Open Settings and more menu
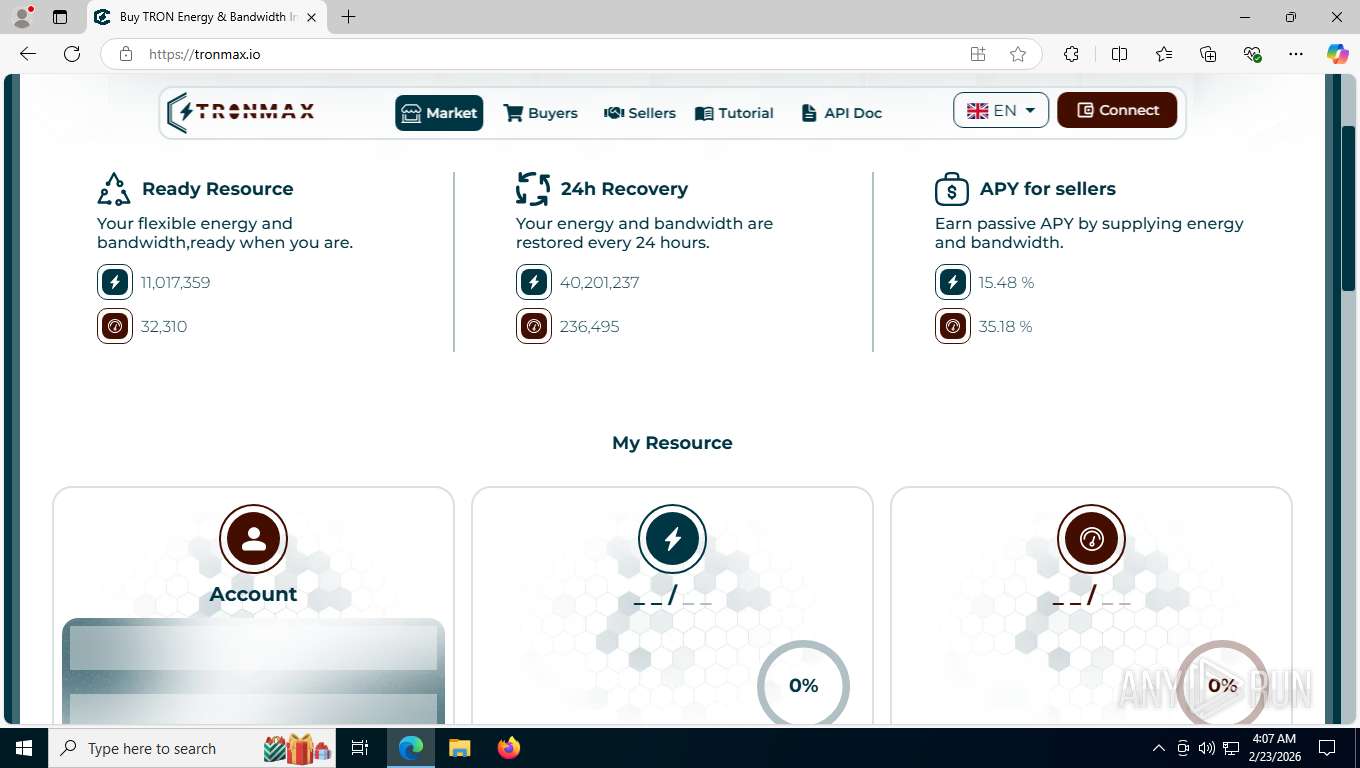This screenshot has height=768, width=1360. [1296, 54]
